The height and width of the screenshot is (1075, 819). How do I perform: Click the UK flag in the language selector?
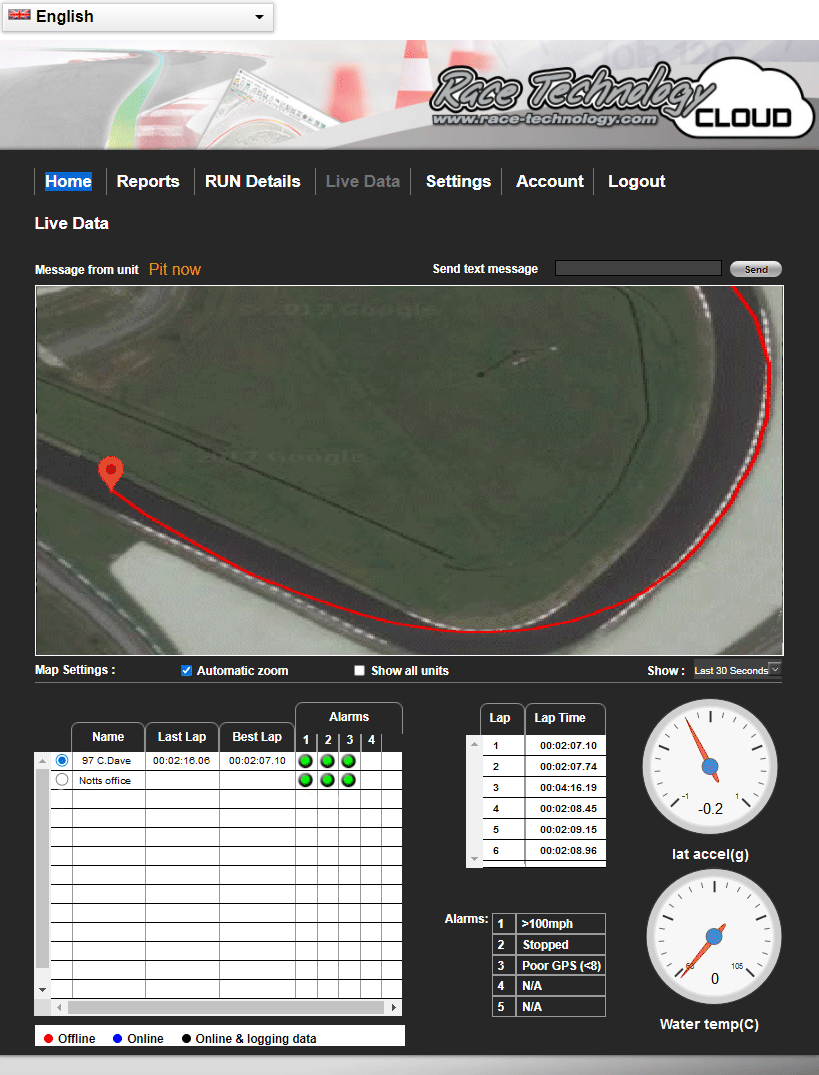pyautogui.click(x=19, y=16)
